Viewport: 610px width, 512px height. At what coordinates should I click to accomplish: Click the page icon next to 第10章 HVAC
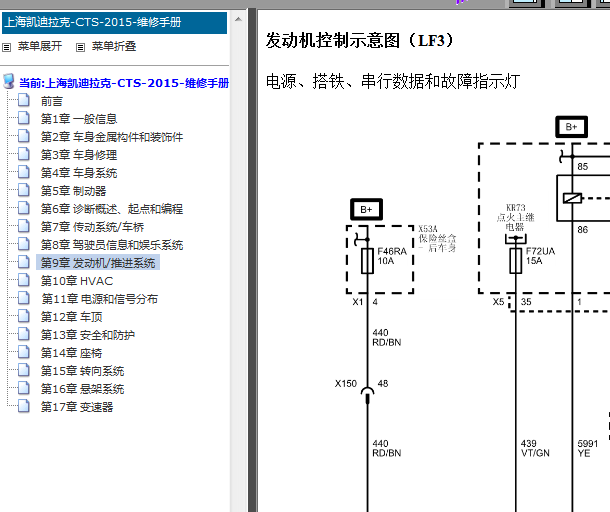pos(24,280)
